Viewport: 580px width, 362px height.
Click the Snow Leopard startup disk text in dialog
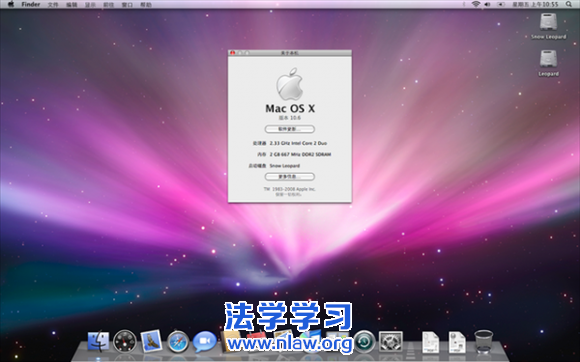point(284,166)
